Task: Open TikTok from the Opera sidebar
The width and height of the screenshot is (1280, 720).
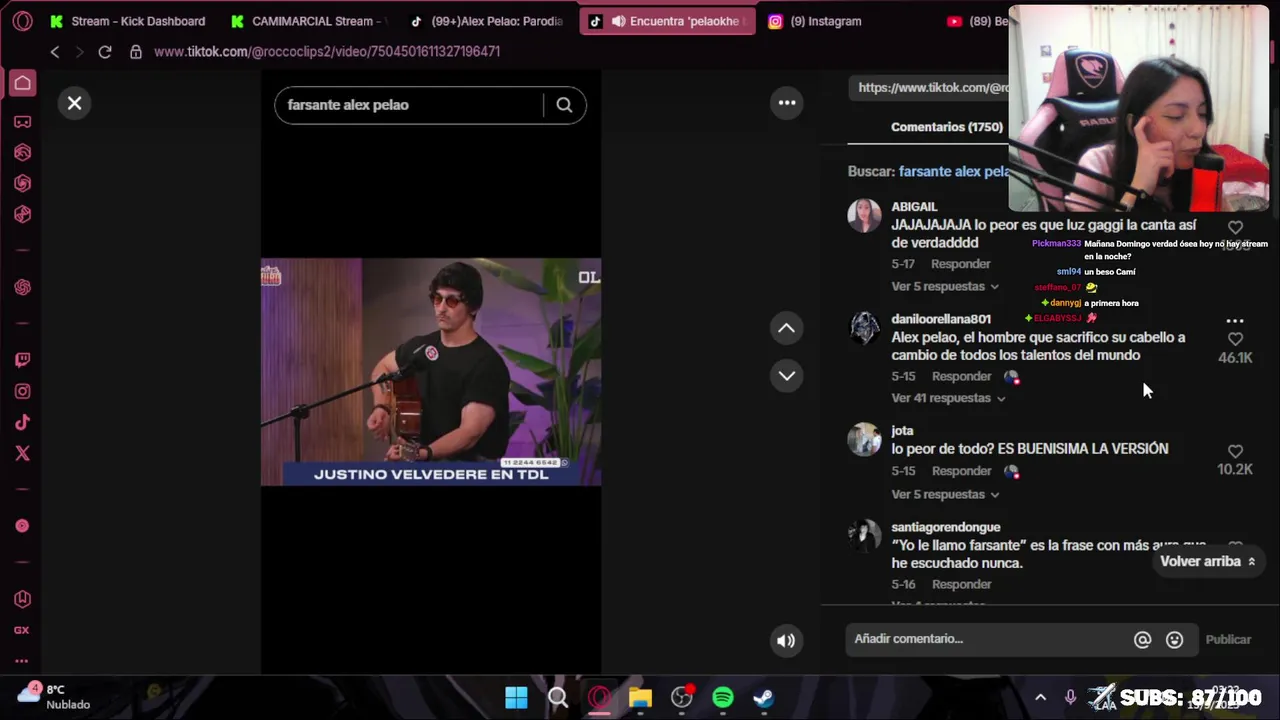Action: click(x=22, y=422)
